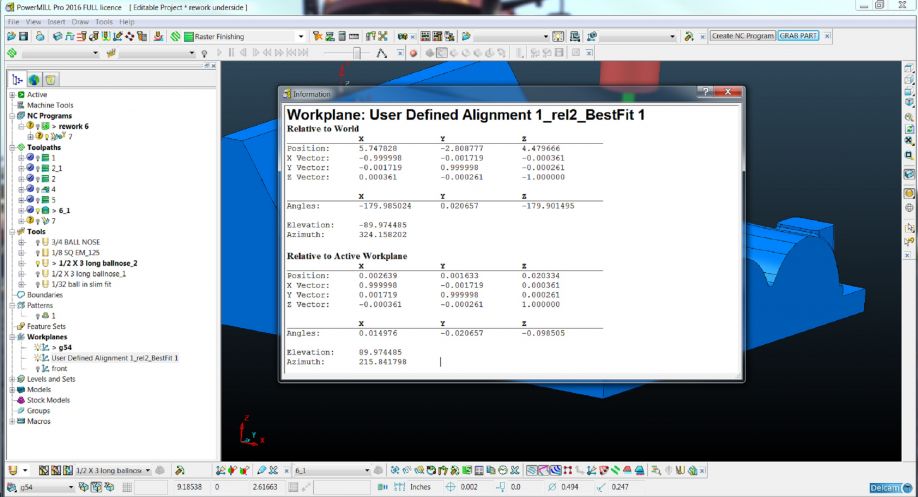918x497 pixels.
Task: Click the toolpath strategies icon beside Raster Finishing
Action: coord(175,36)
